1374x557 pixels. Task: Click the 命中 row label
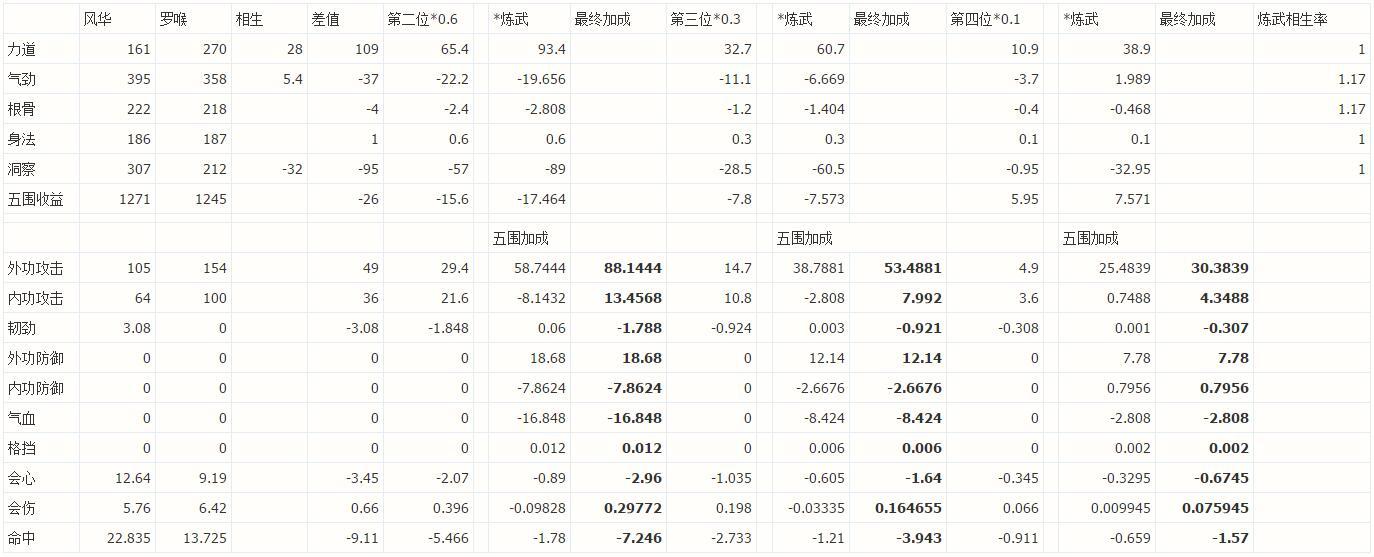[22, 538]
